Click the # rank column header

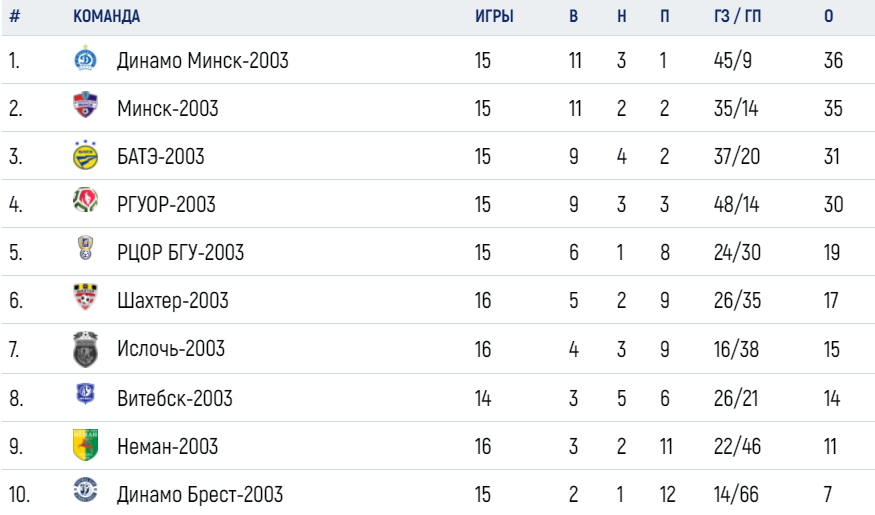[x=15, y=16]
